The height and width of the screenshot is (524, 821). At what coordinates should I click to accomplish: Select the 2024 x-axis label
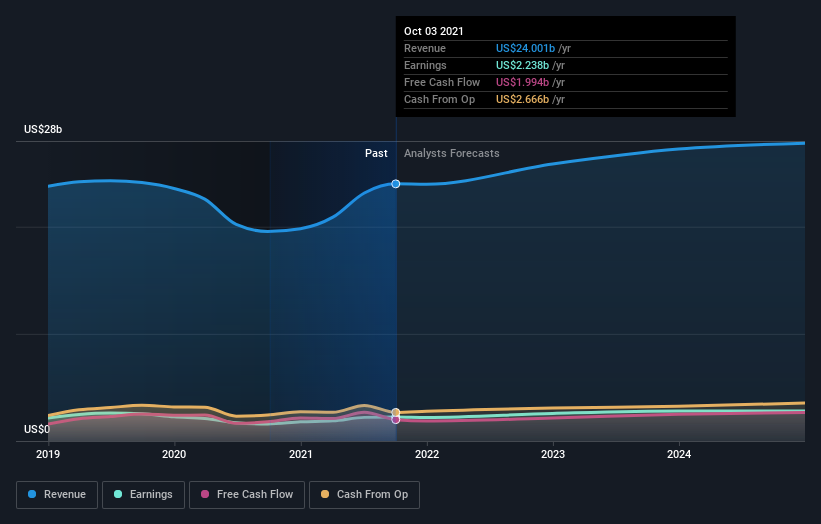click(679, 454)
